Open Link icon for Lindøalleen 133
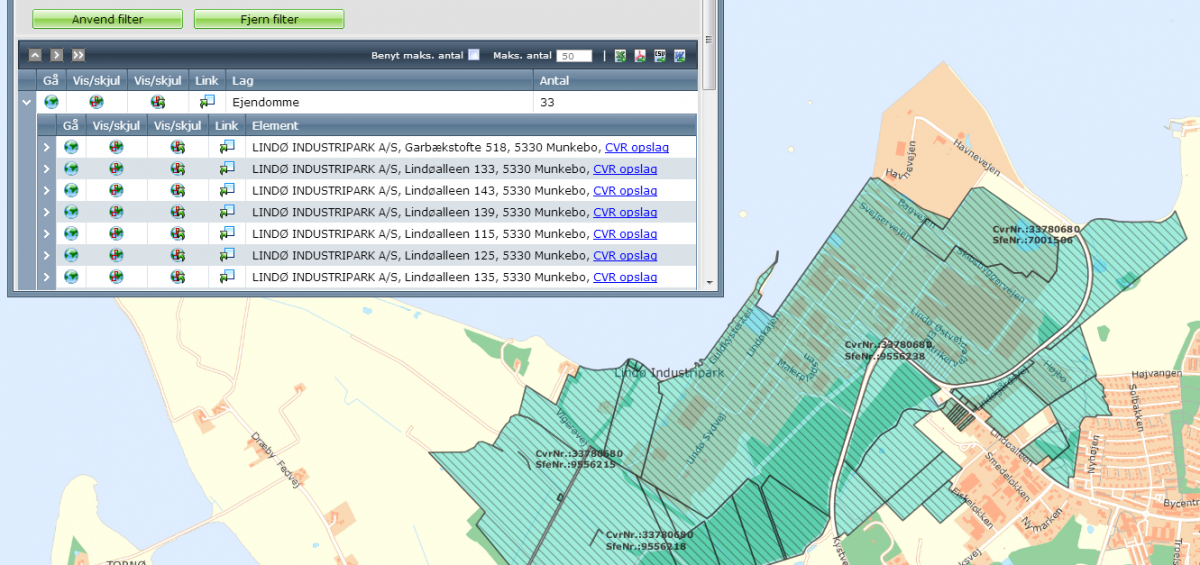Image resolution: width=1200 pixels, height=565 pixels. [x=227, y=169]
